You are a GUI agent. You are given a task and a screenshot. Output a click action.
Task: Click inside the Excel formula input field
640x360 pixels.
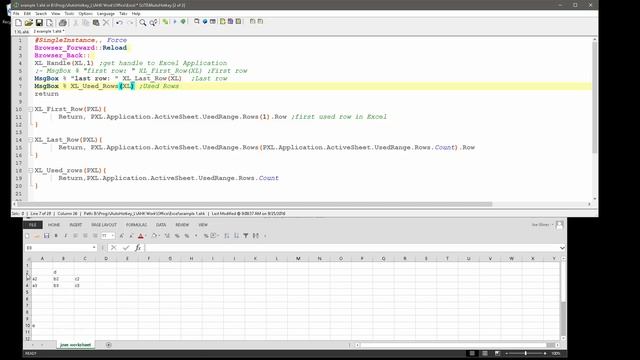[352, 248]
